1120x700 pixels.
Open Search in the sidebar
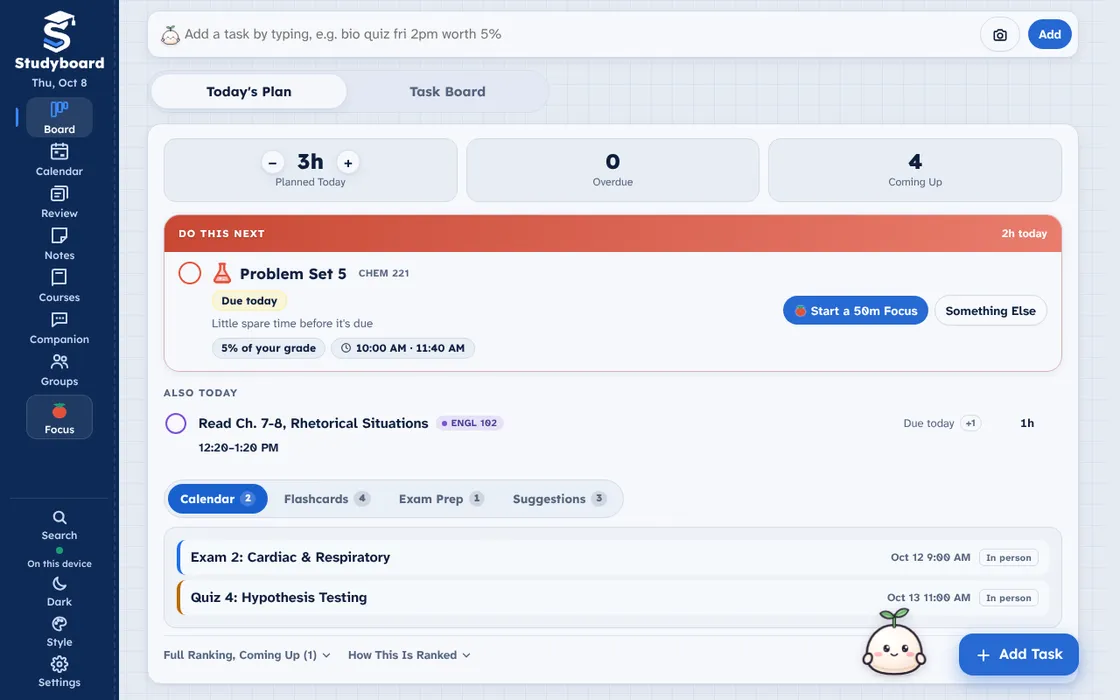[x=59, y=525]
